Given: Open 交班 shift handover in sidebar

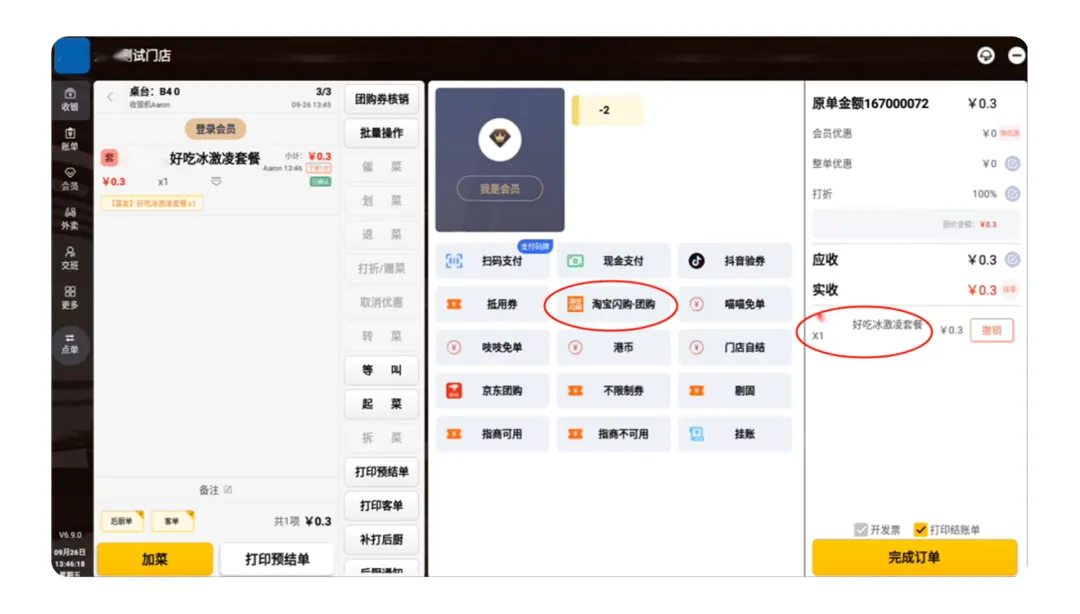Looking at the screenshot, I should click(70, 257).
